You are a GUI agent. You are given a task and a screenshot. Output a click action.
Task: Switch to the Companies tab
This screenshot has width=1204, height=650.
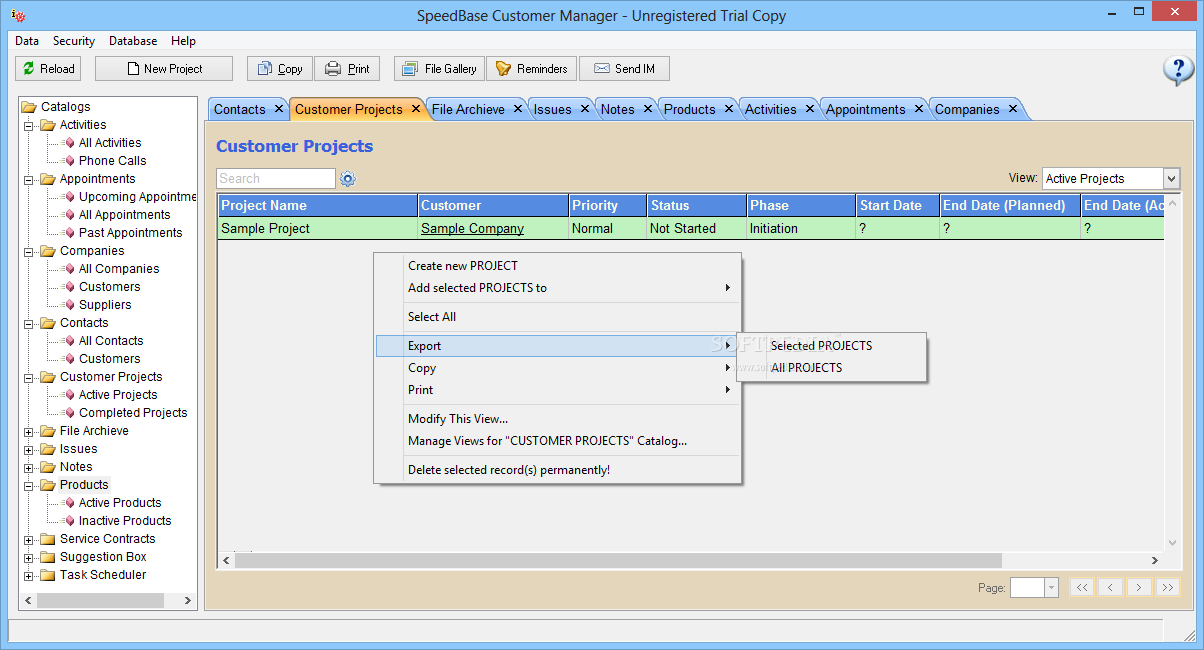[x=967, y=110]
